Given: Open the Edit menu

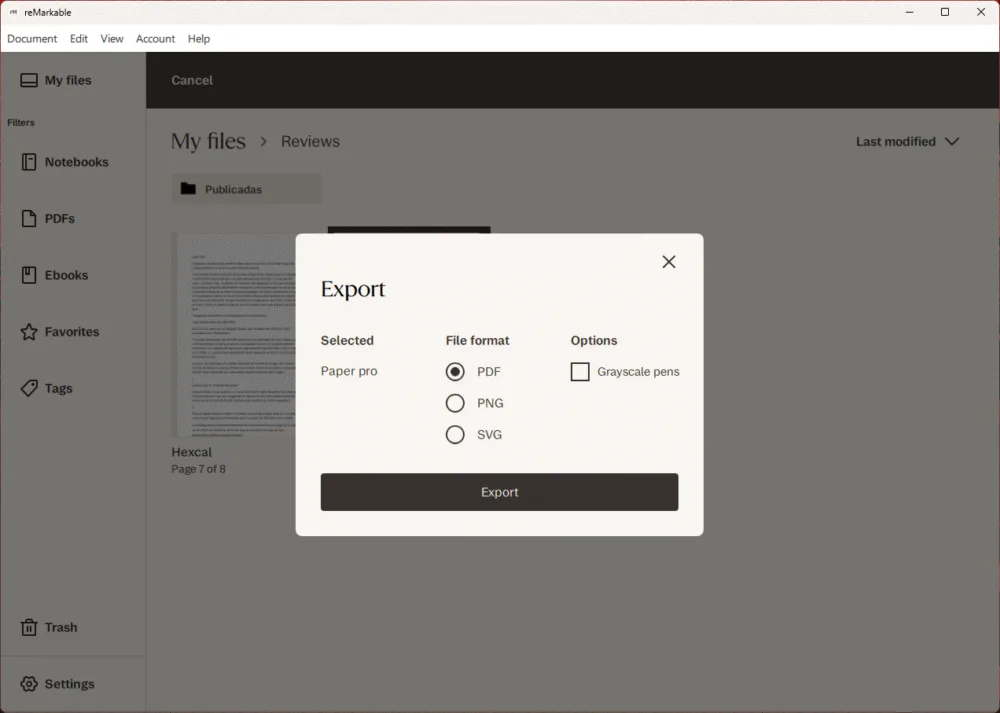Looking at the screenshot, I should [x=78, y=39].
